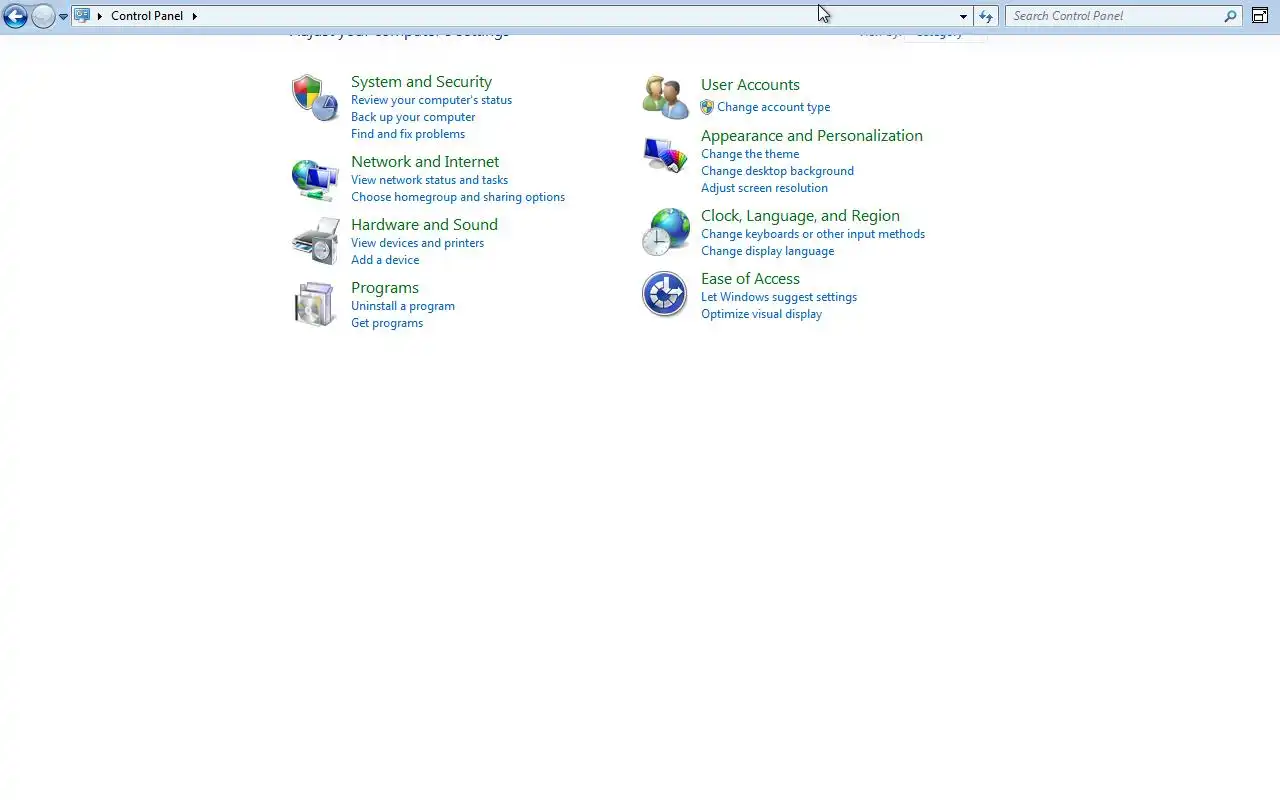Expand the arrow after Control Panel breadcrumb
Viewport: 1280px width, 800px height.
(x=194, y=16)
